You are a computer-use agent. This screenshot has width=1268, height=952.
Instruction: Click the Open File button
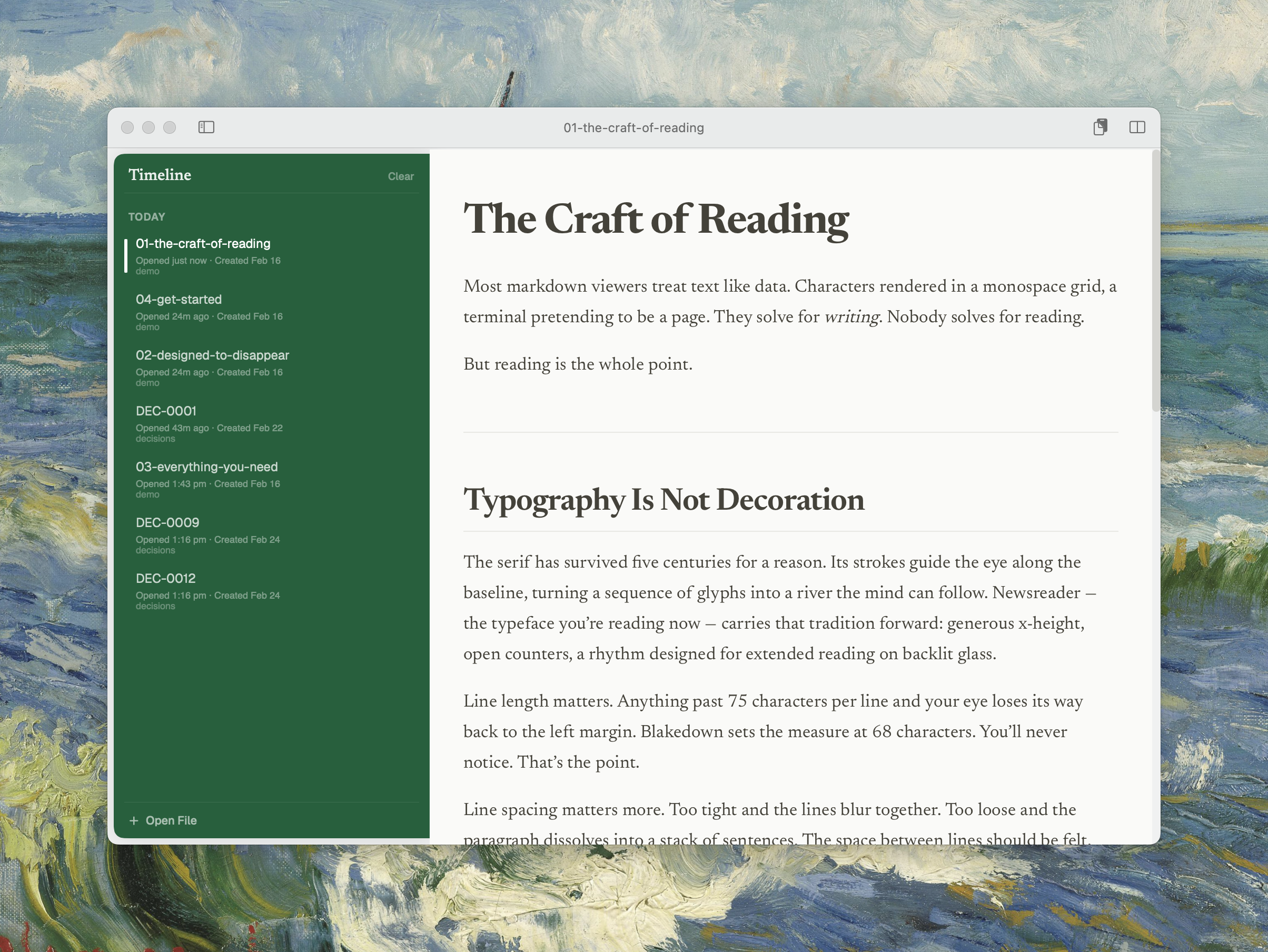[171, 820]
